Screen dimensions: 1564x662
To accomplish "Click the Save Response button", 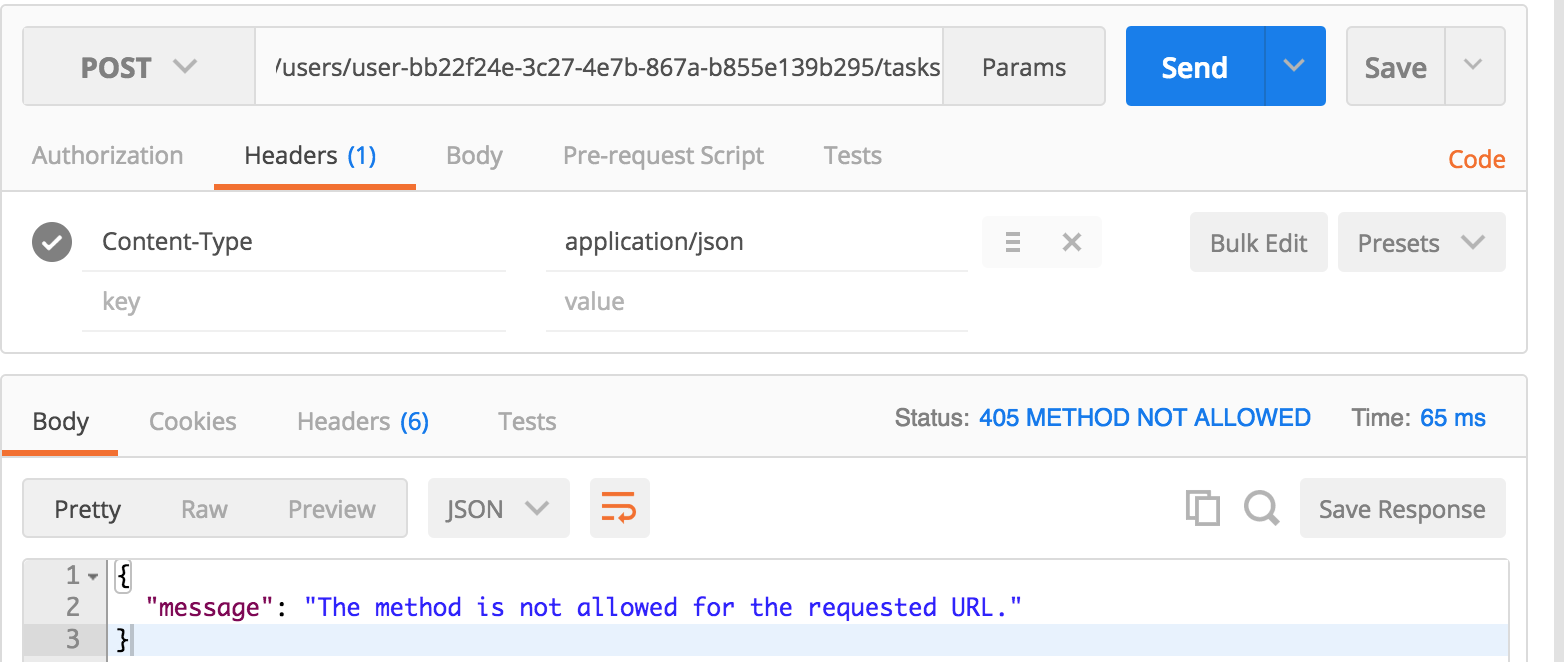I will click(1402, 509).
